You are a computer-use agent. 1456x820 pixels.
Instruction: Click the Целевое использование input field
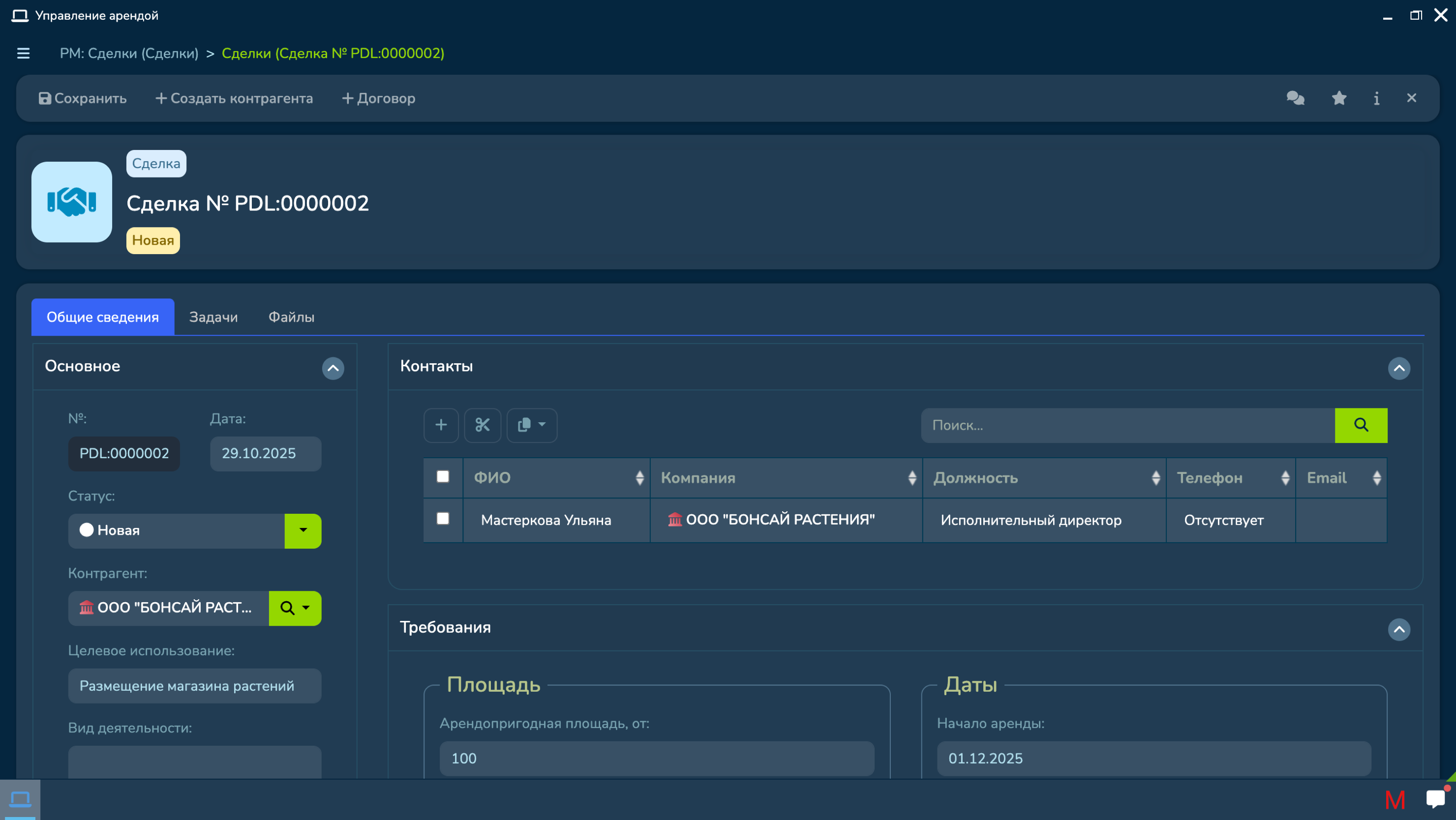(194, 686)
